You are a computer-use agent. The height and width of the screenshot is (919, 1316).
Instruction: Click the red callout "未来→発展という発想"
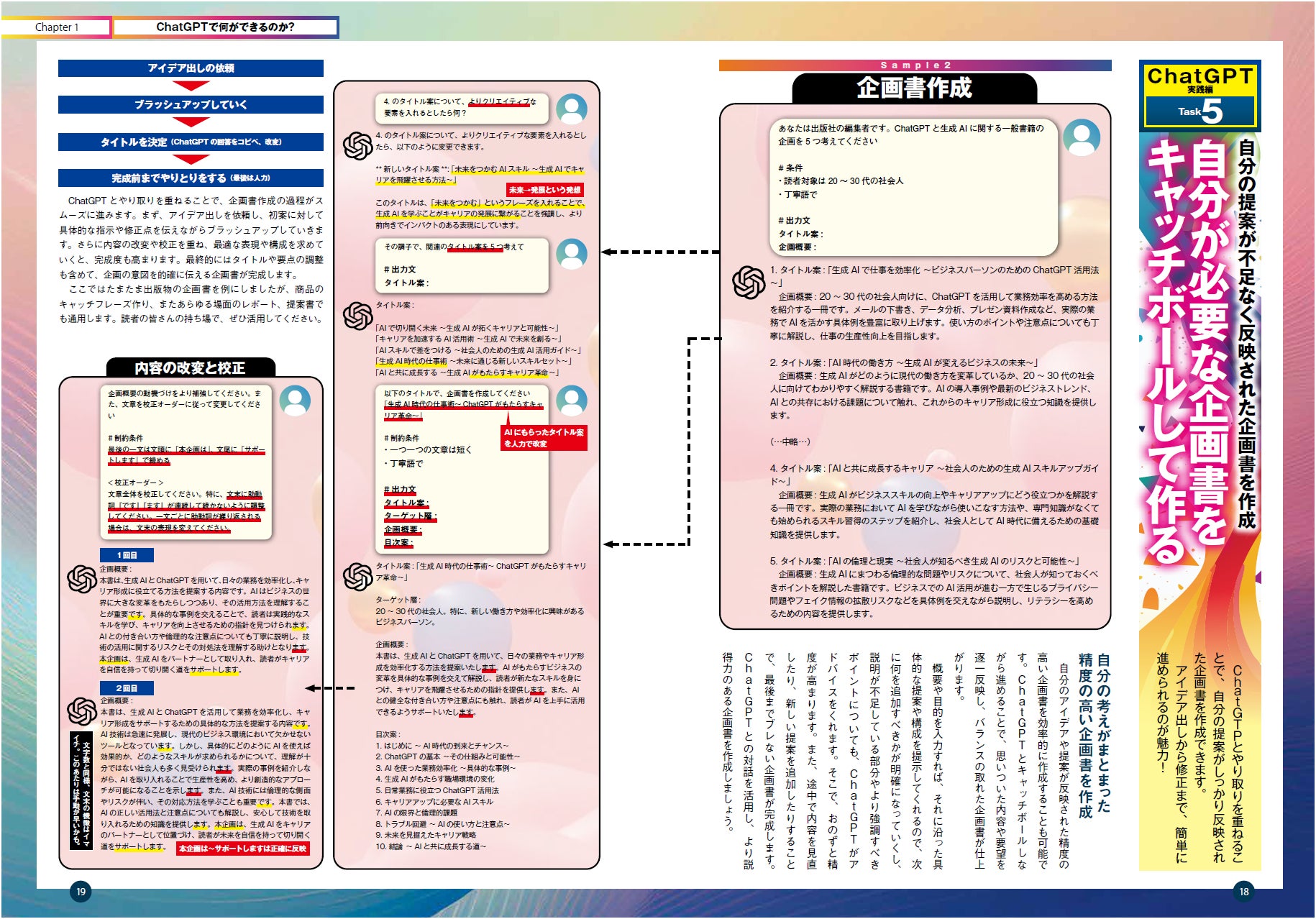pyautogui.click(x=544, y=190)
